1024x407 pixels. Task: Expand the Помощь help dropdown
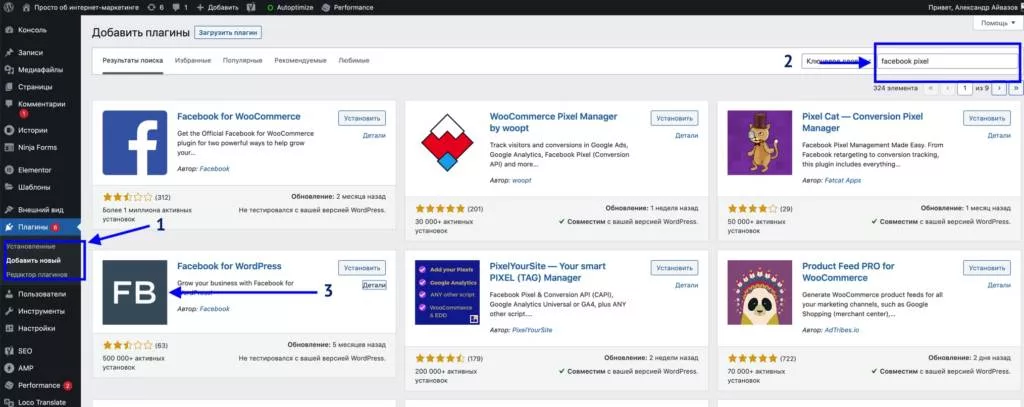tap(997, 23)
